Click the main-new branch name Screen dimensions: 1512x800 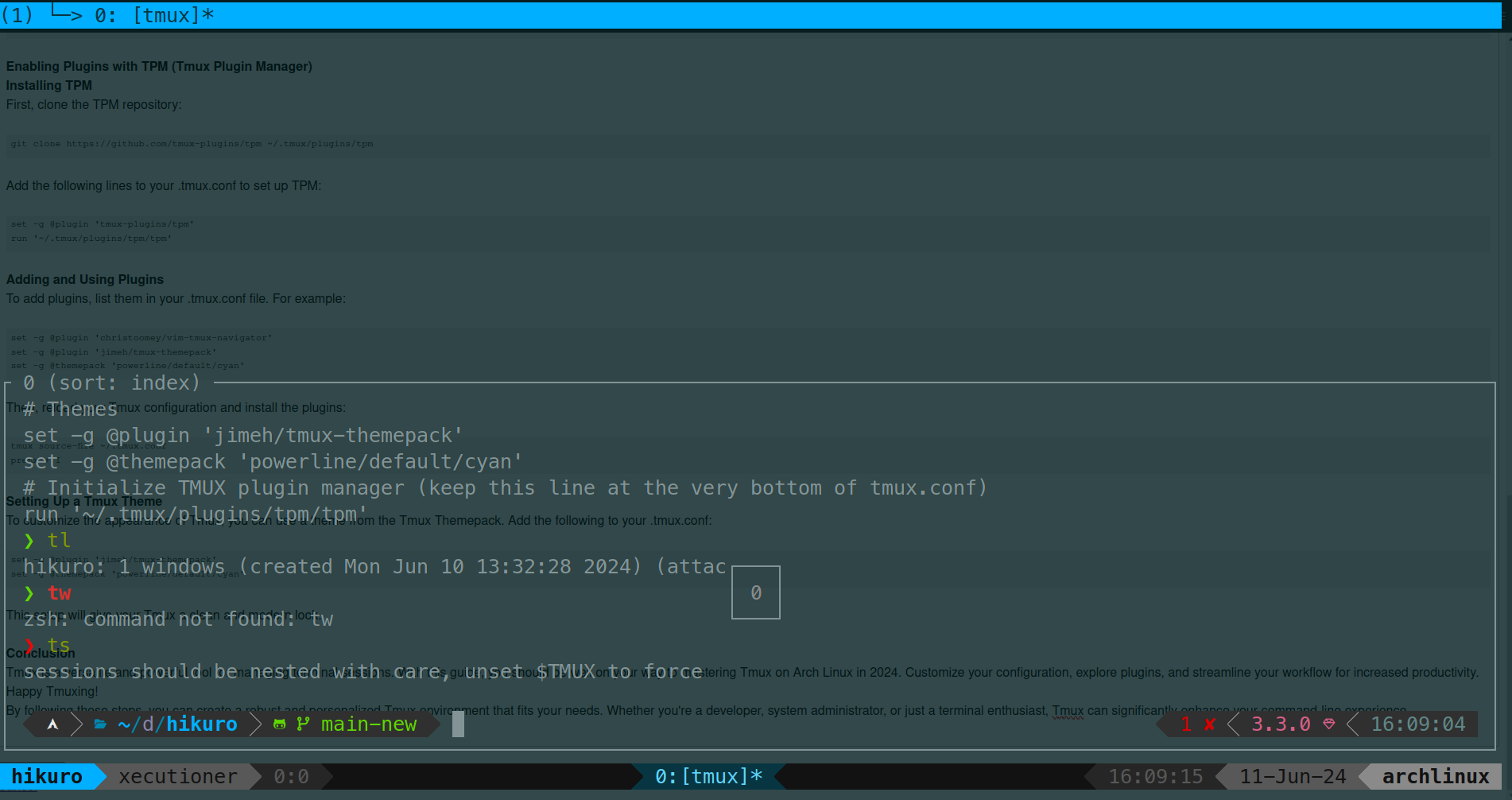(369, 724)
